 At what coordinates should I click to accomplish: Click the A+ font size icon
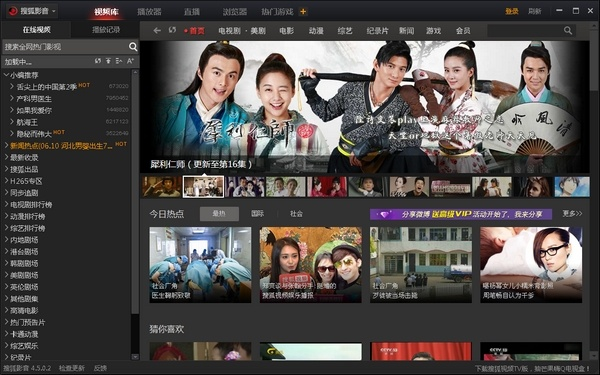click(x=130, y=61)
